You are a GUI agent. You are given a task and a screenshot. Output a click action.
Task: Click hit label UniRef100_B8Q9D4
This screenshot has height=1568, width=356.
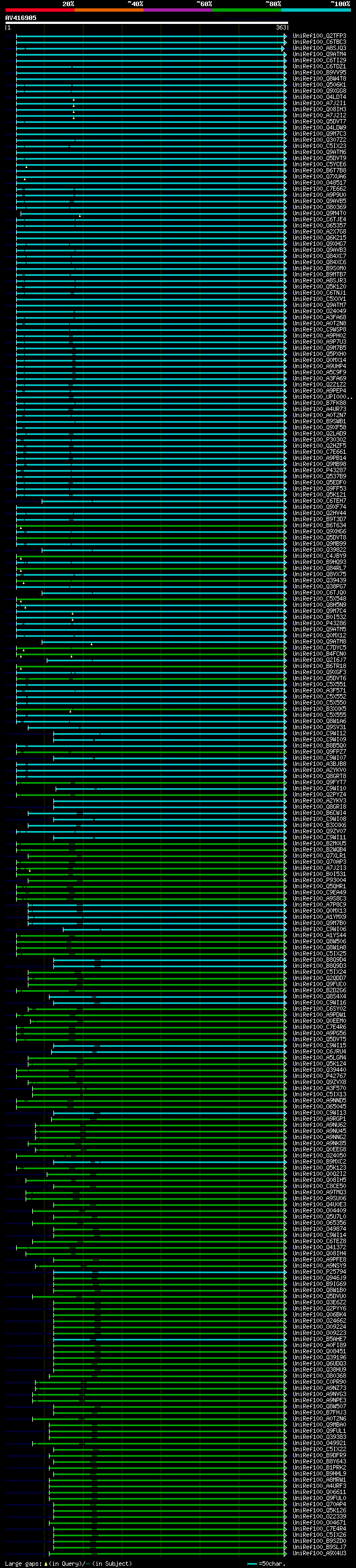click(319, 960)
